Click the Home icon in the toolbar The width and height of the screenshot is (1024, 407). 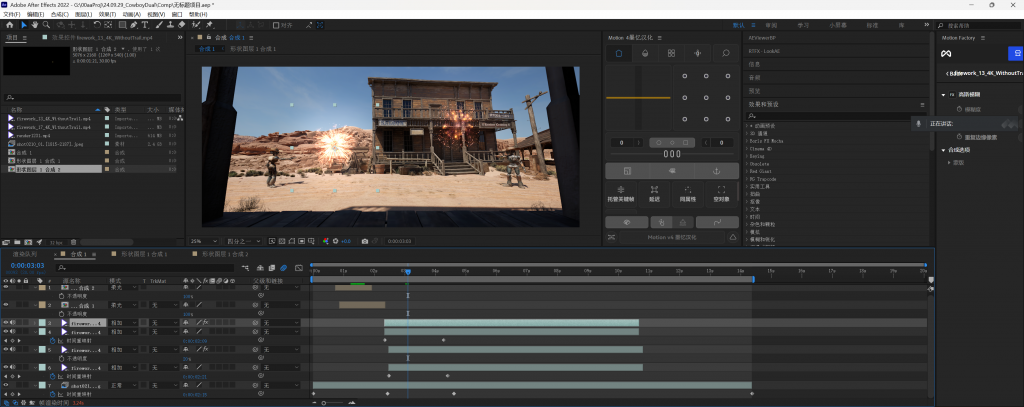coord(9,25)
